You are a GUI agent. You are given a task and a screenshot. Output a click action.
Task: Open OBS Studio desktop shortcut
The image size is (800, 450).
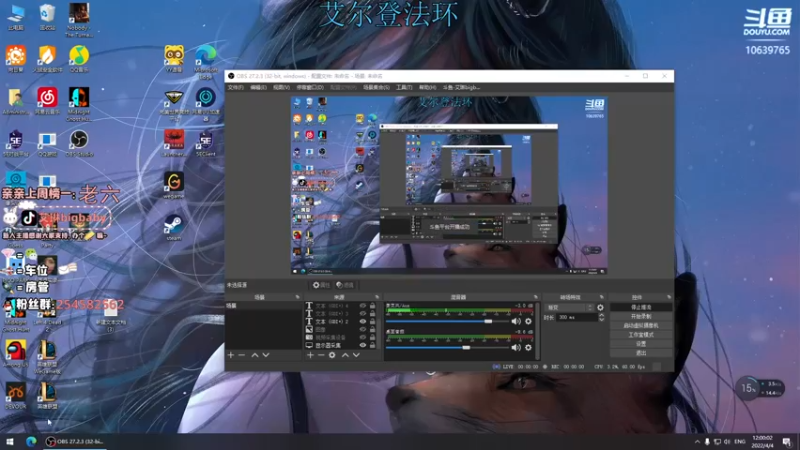click(x=79, y=143)
